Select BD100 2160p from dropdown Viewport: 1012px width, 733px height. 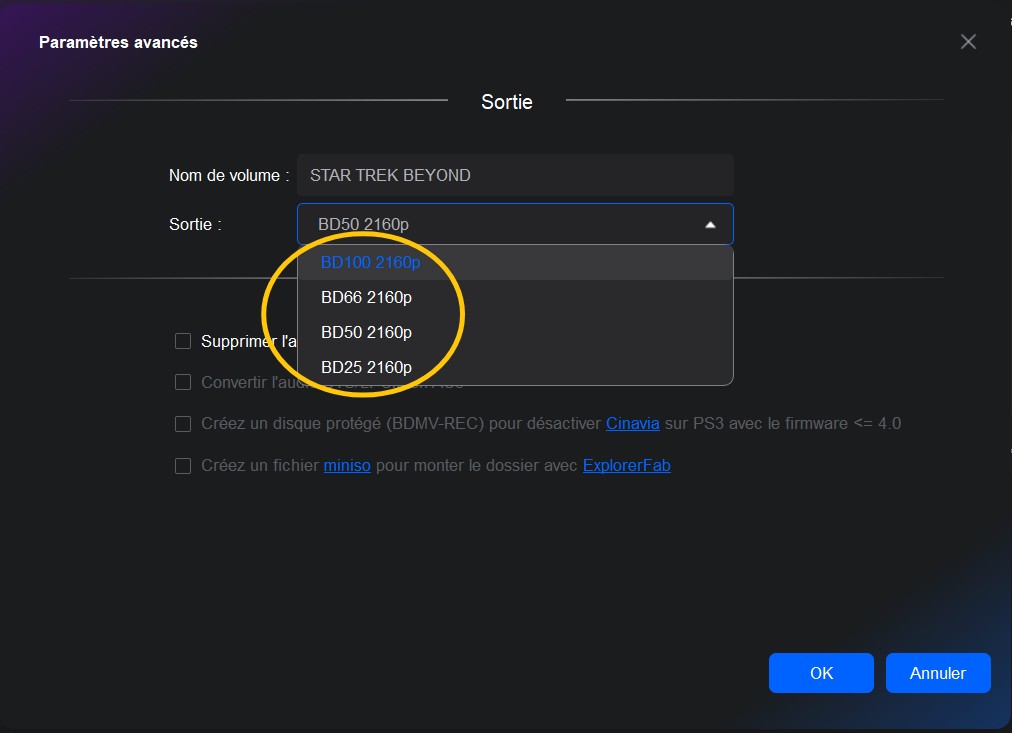pos(369,261)
